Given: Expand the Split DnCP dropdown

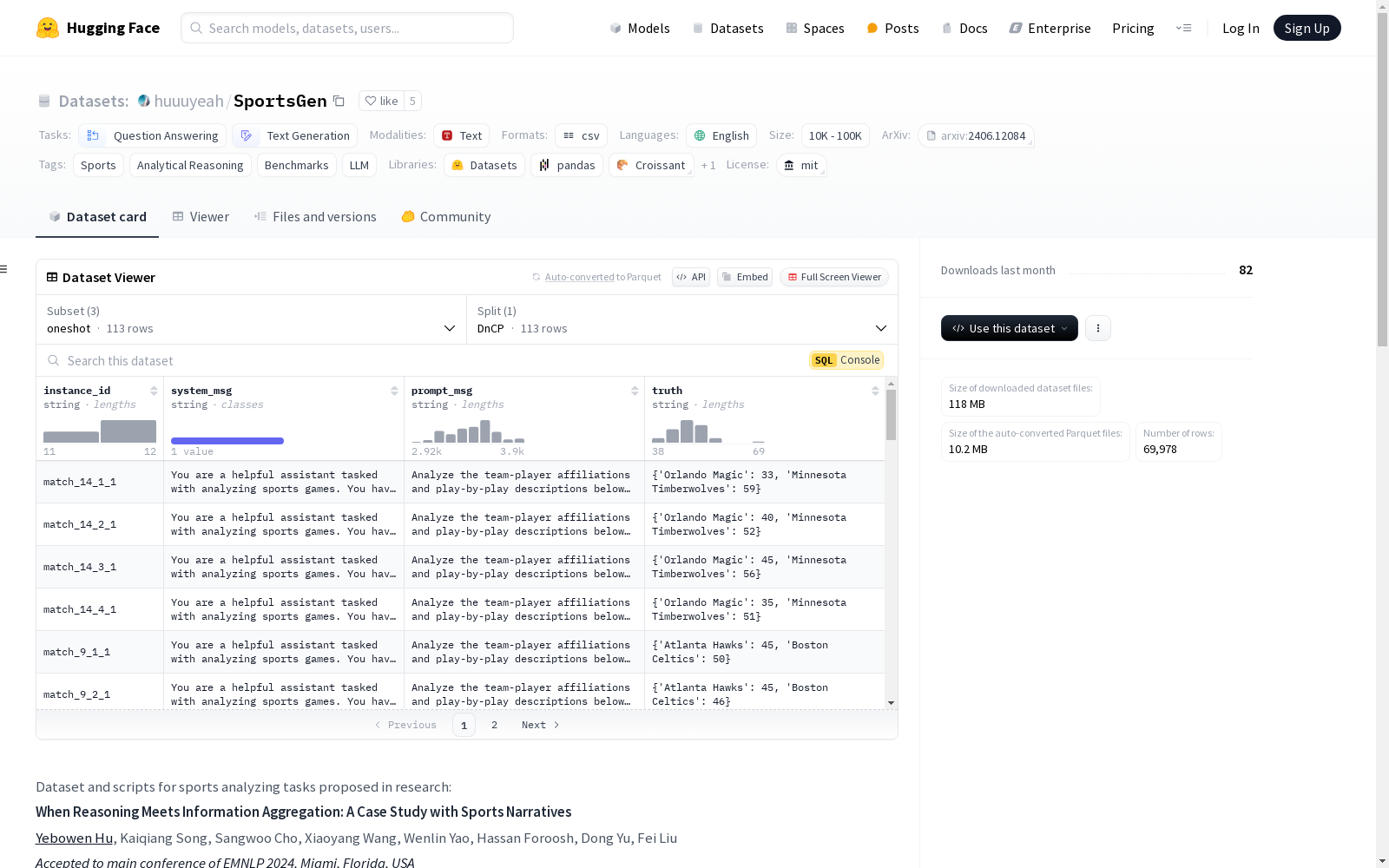Looking at the screenshot, I should [682, 319].
